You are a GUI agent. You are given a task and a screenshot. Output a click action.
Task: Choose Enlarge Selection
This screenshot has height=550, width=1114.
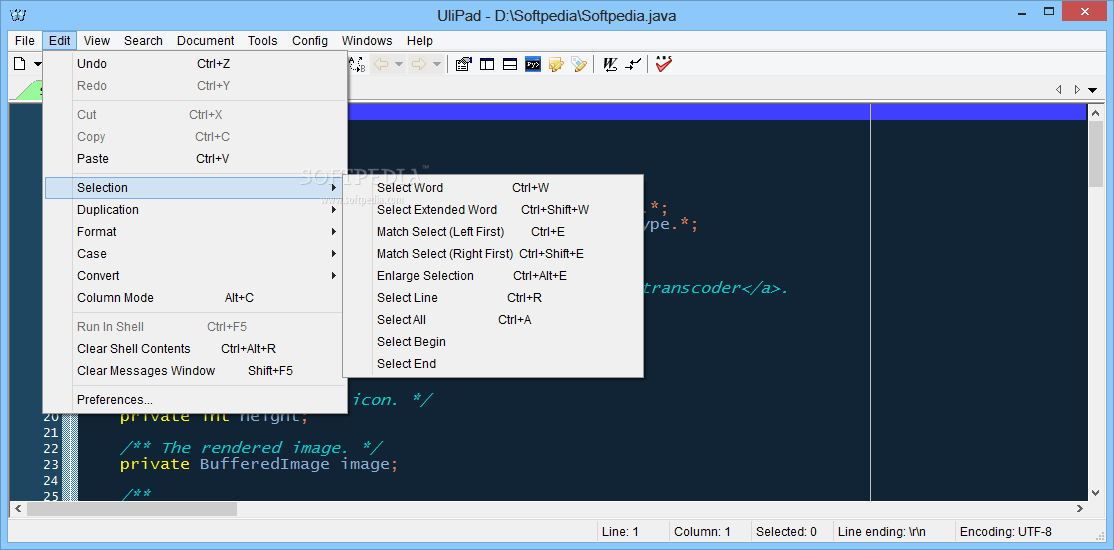click(493, 276)
